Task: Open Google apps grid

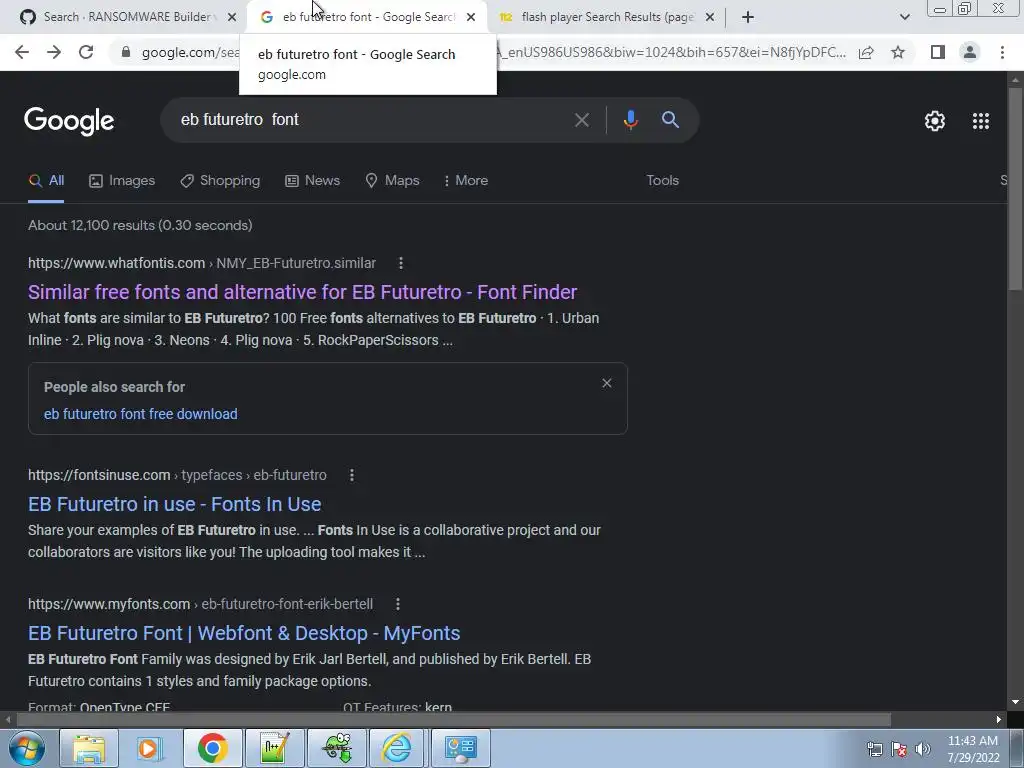Action: pos(980,121)
